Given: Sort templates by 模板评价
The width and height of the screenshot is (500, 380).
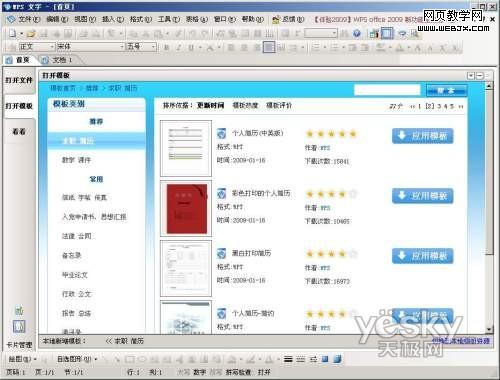Looking at the screenshot, I should [279, 105].
